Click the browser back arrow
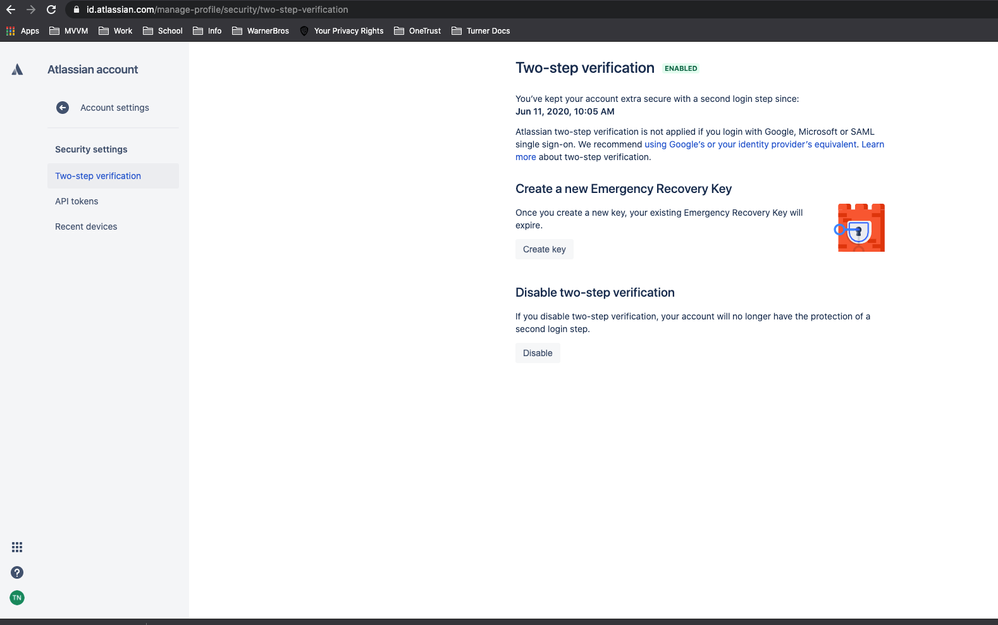998x625 pixels. point(10,10)
